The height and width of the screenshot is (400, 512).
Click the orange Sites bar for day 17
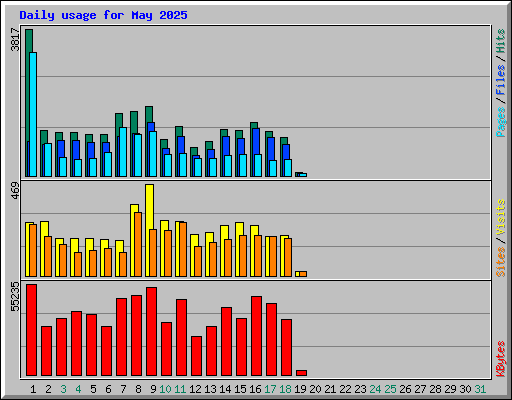[x=273, y=256]
